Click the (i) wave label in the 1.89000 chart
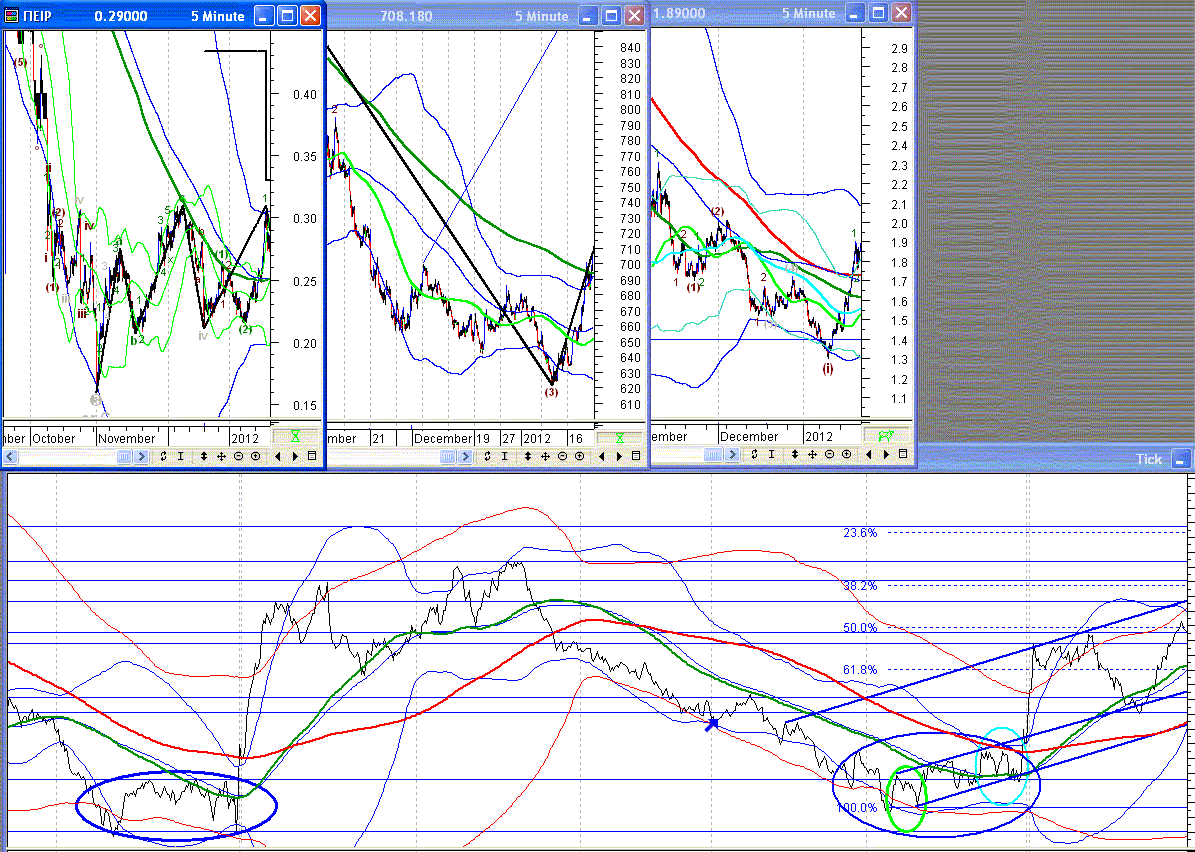This screenshot has width=1195, height=852. pos(828,369)
